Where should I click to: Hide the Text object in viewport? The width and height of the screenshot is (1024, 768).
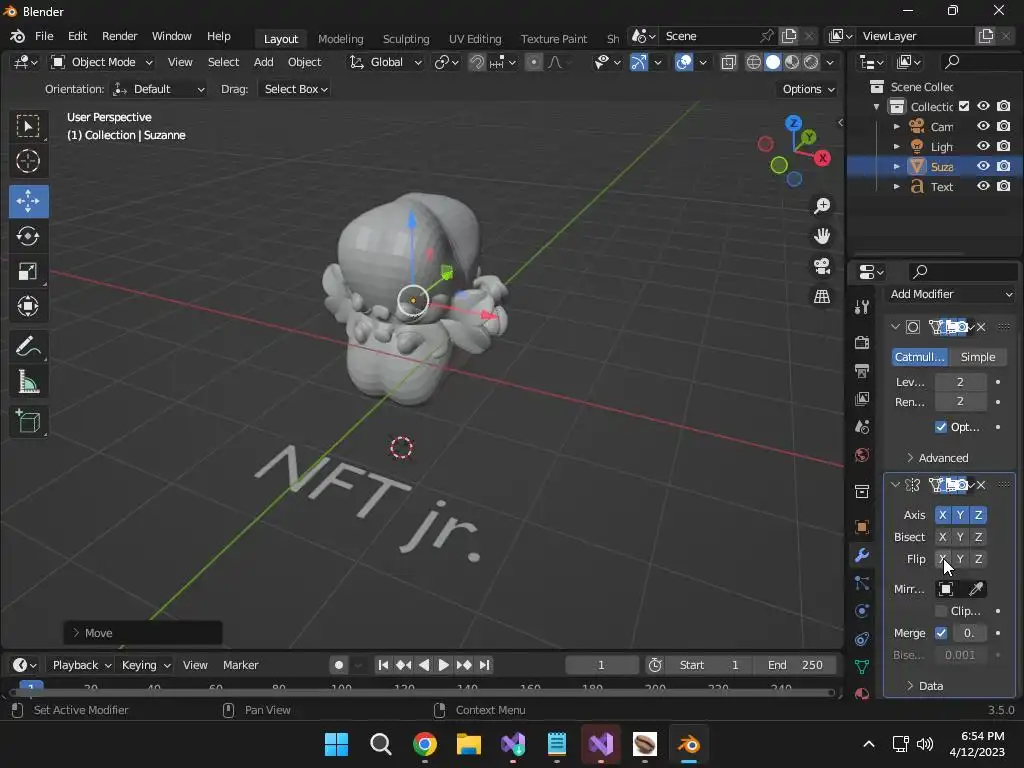coord(983,186)
